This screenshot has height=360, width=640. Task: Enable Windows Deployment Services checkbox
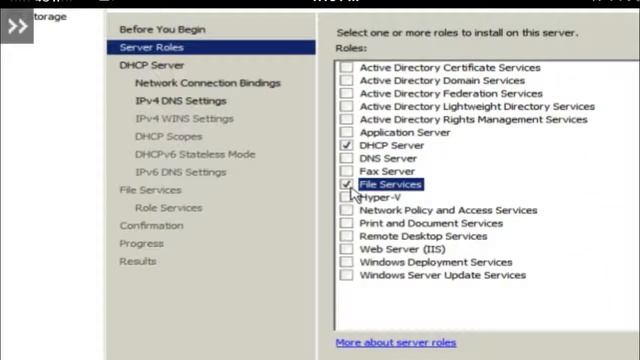coord(346,262)
